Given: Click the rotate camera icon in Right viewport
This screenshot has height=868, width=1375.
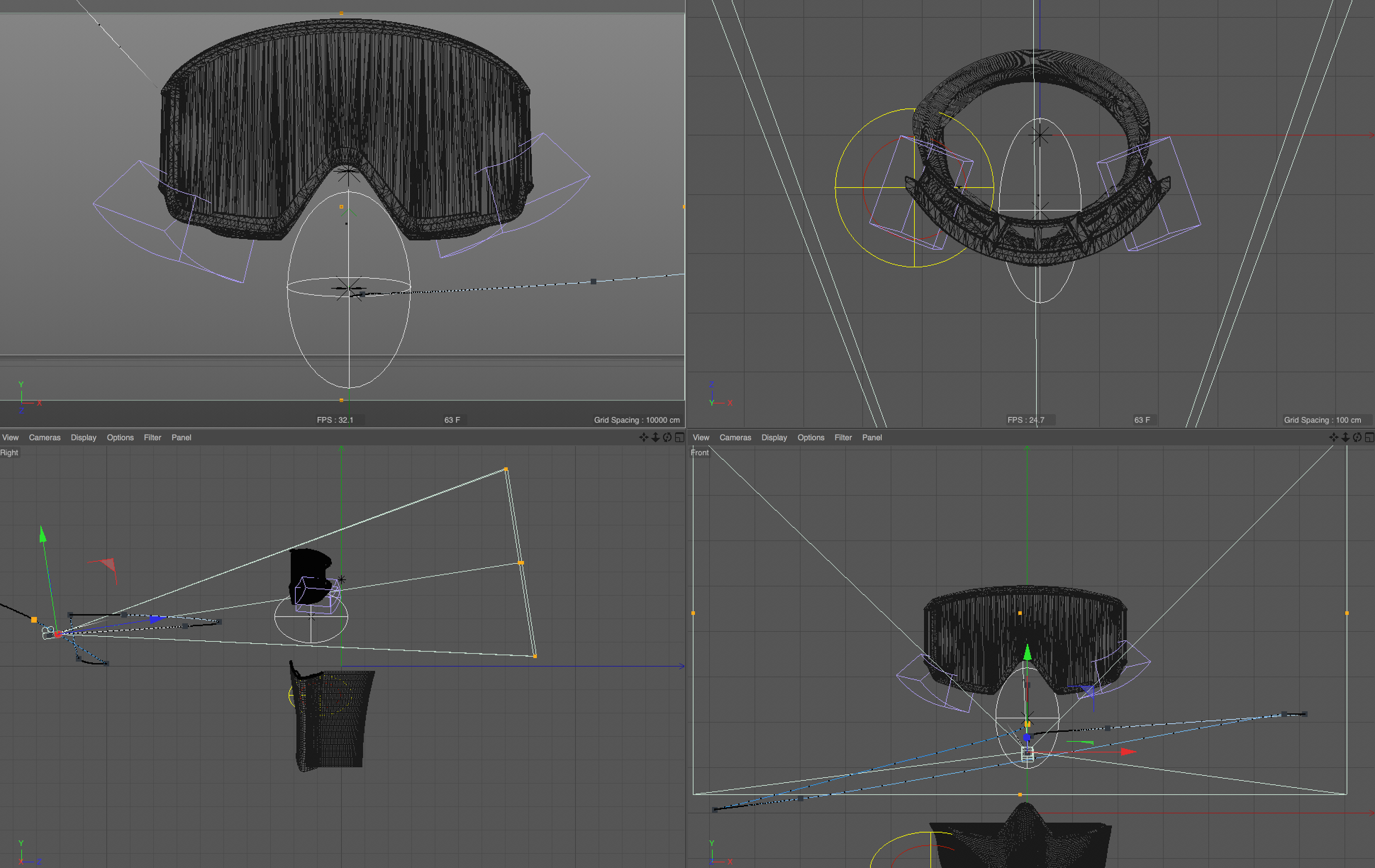Looking at the screenshot, I should pos(667,438).
